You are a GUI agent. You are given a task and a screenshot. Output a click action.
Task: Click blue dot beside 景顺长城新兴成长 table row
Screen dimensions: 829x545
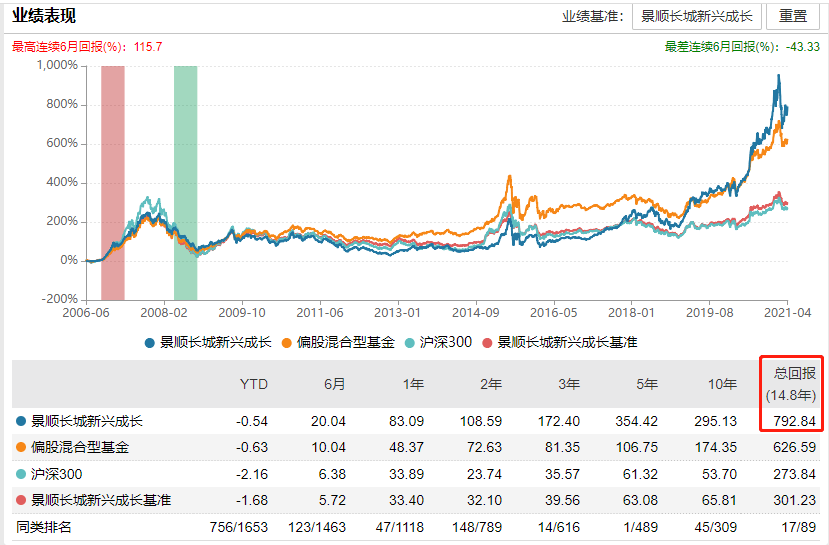pyautogui.click(x=22, y=422)
